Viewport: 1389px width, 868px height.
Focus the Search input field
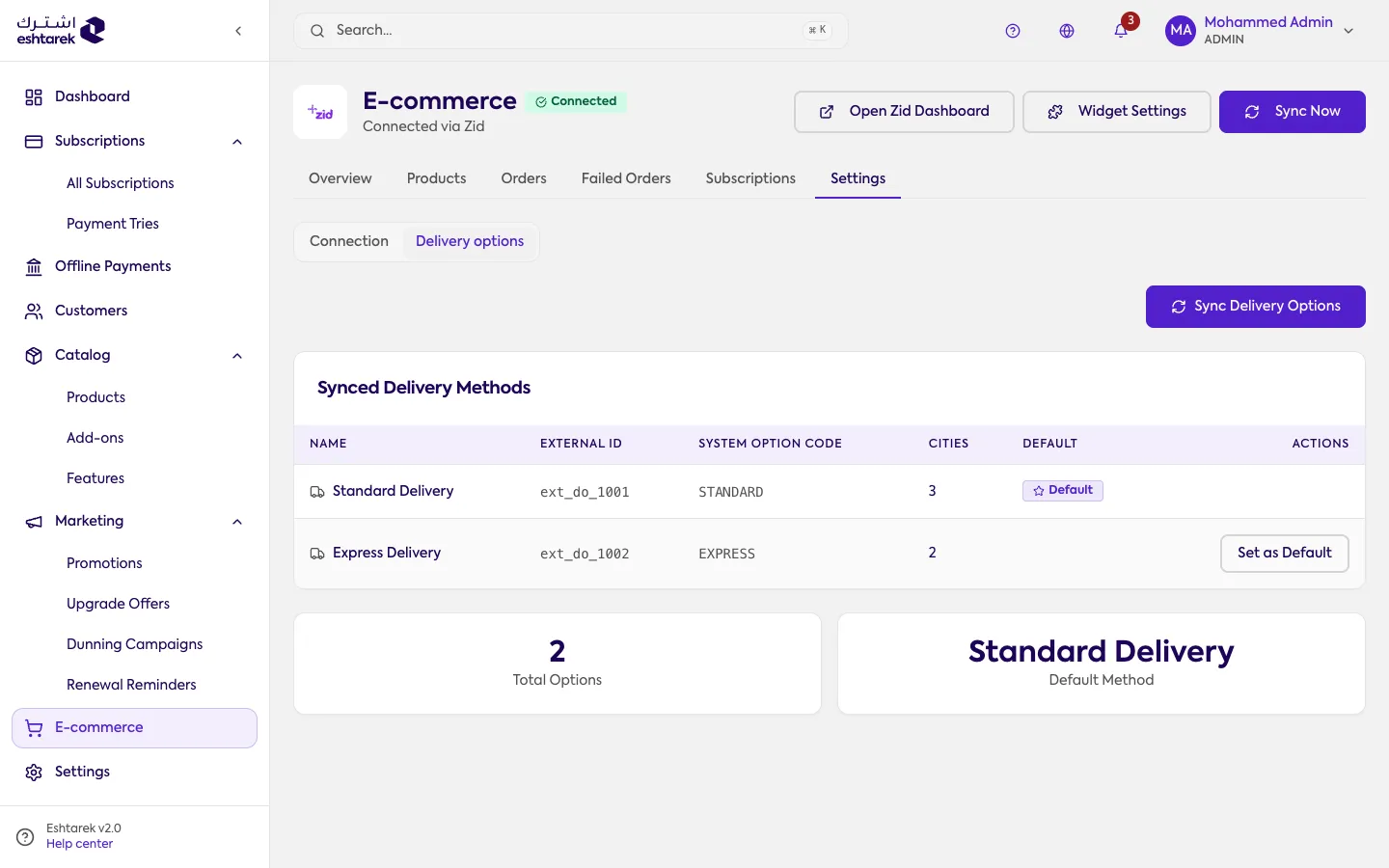pyautogui.click(x=571, y=31)
